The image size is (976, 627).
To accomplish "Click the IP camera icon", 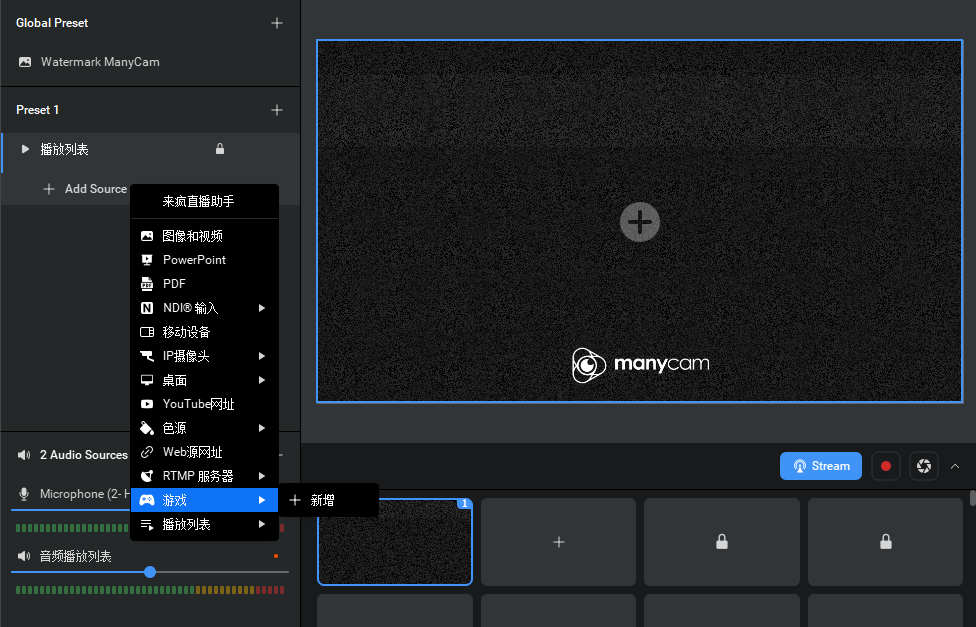I will click(147, 356).
